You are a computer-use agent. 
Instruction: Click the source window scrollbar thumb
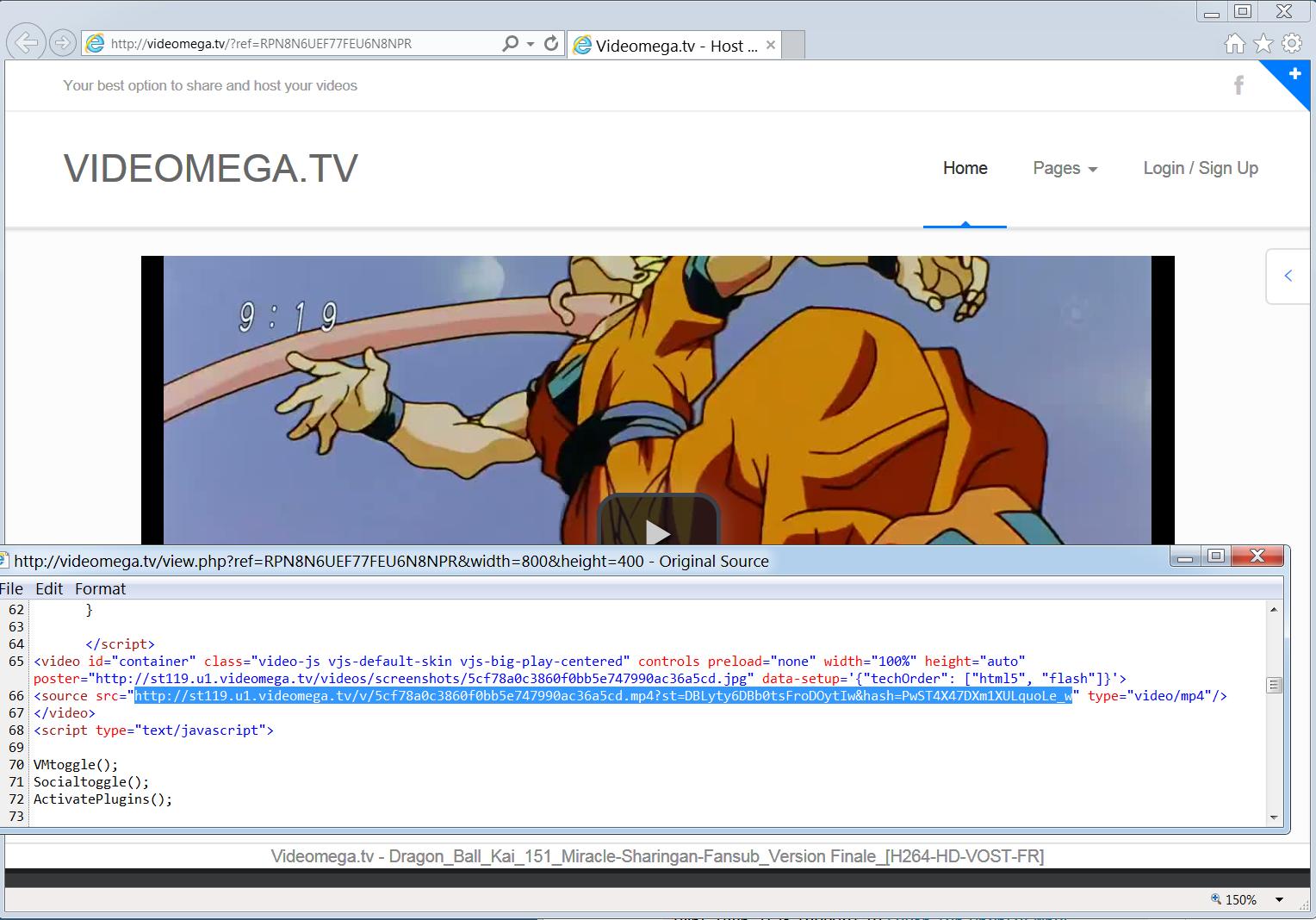pyautogui.click(x=1274, y=685)
